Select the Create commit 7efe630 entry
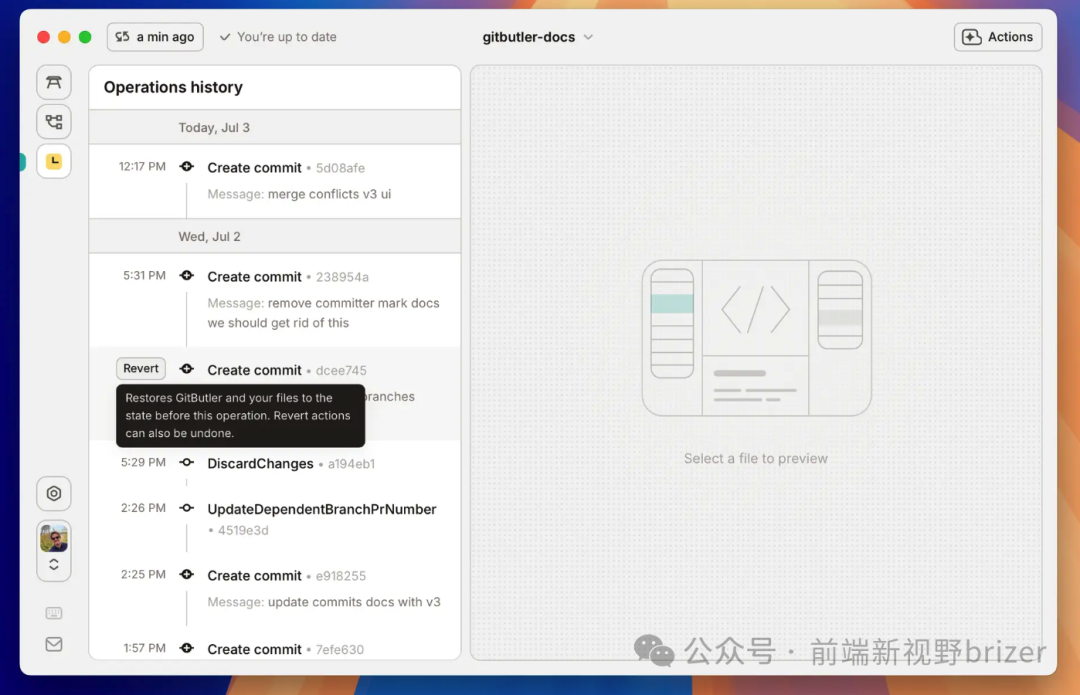This screenshot has height=695, width=1080. point(254,649)
